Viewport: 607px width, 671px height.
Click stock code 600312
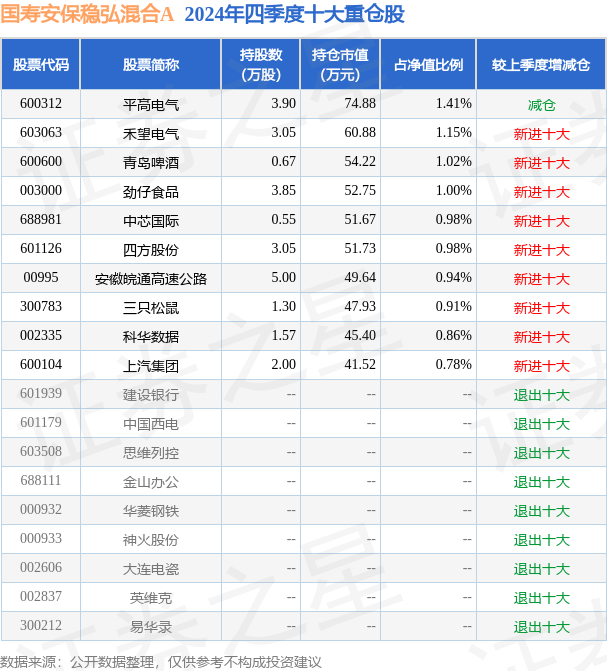click(41, 104)
